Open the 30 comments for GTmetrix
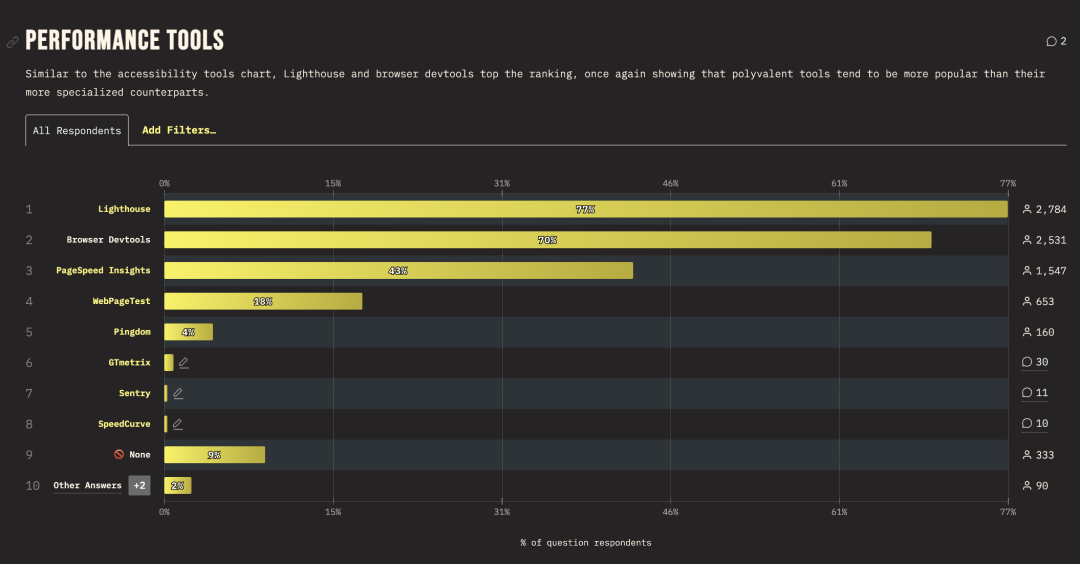This screenshot has width=1080, height=564. (x=1035, y=362)
